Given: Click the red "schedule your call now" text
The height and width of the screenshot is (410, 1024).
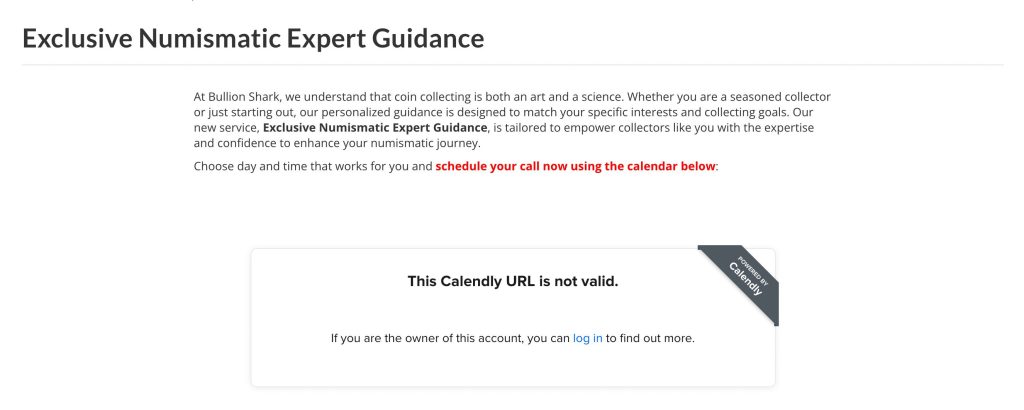Looking at the screenshot, I should (576, 166).
